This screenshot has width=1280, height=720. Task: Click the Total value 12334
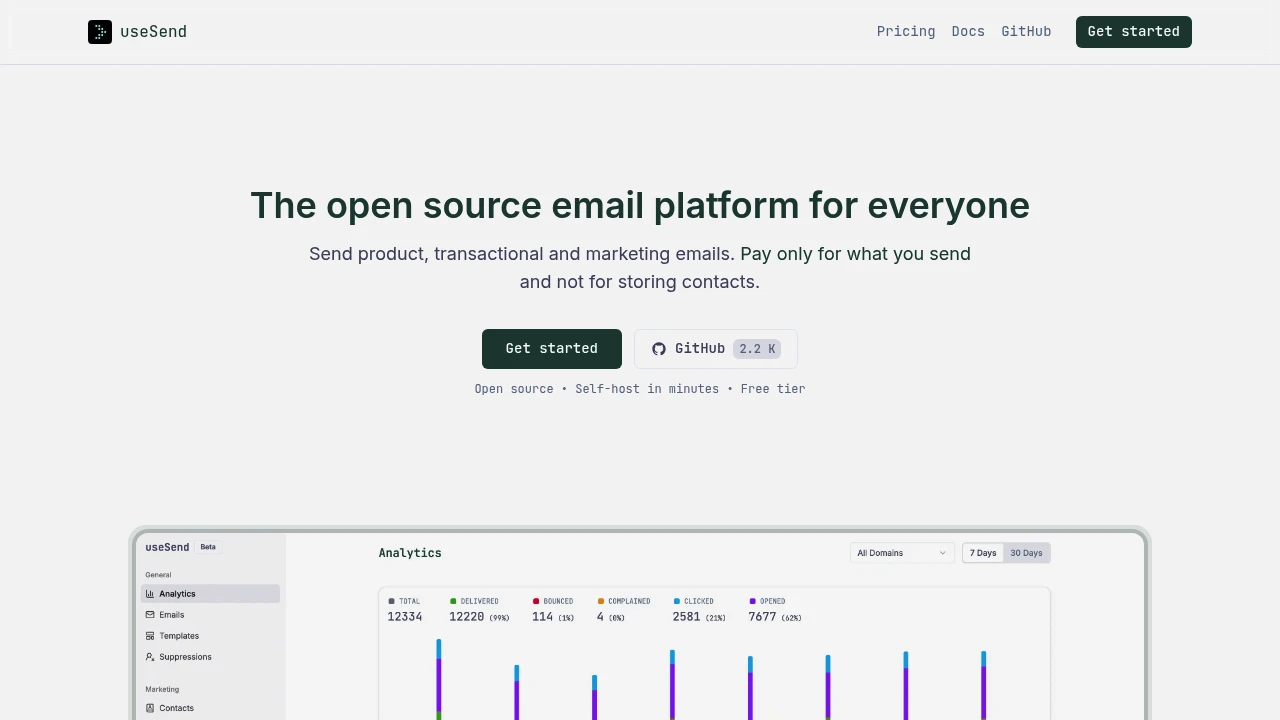(405, 617)
